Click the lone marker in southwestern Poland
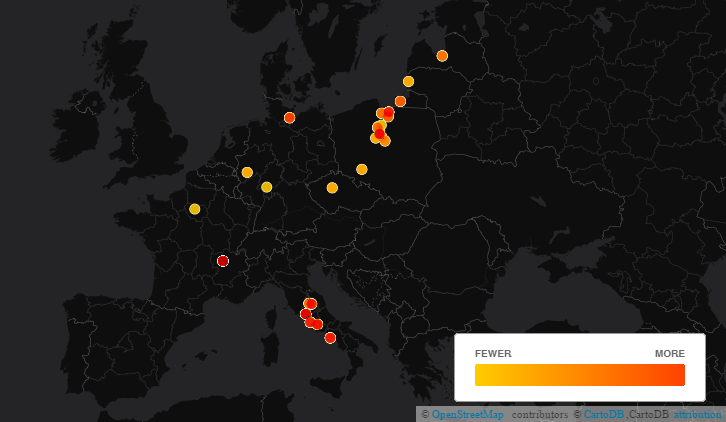This screenshot has width=726, height=422. click(x=362, y=170)
